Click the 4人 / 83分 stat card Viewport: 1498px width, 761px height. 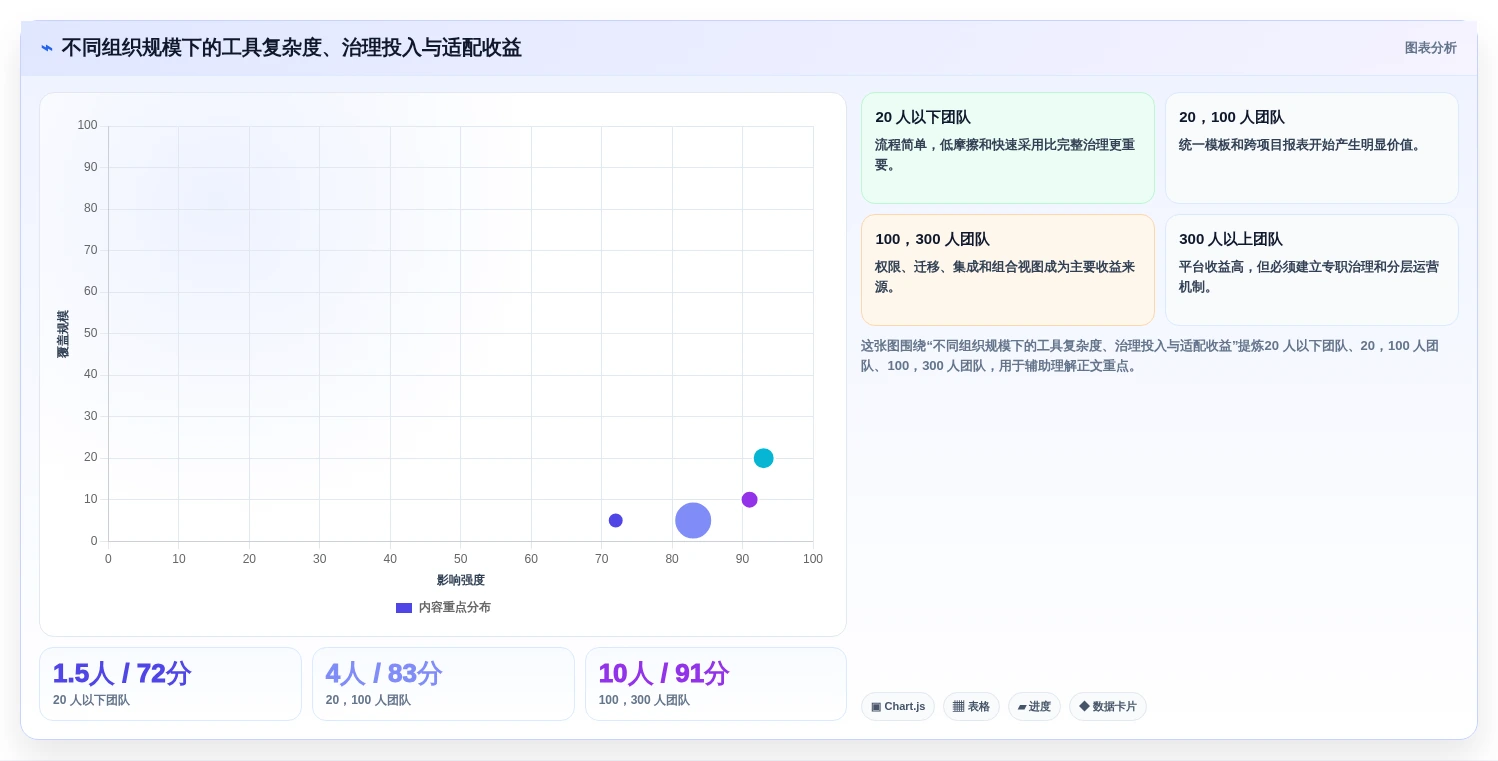(x=443, y=684)
